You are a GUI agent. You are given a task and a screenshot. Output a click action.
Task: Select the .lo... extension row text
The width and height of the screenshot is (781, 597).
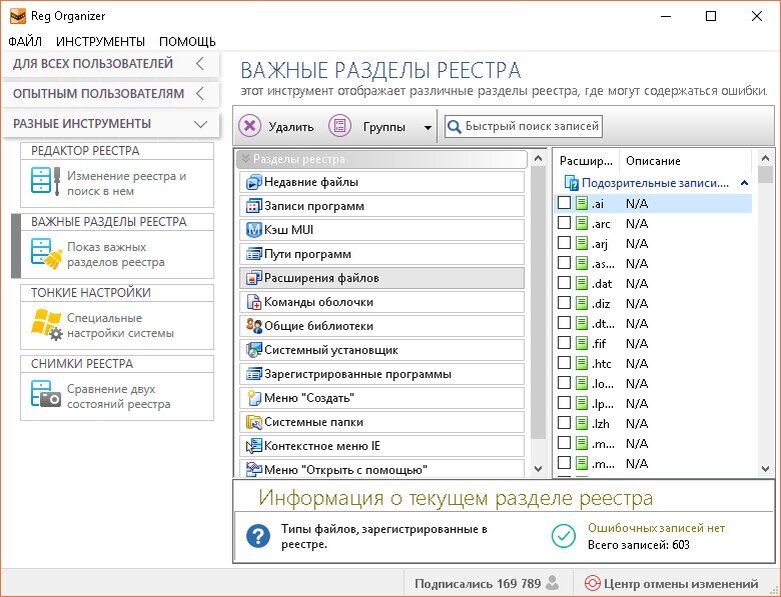[x=603, y=383]
